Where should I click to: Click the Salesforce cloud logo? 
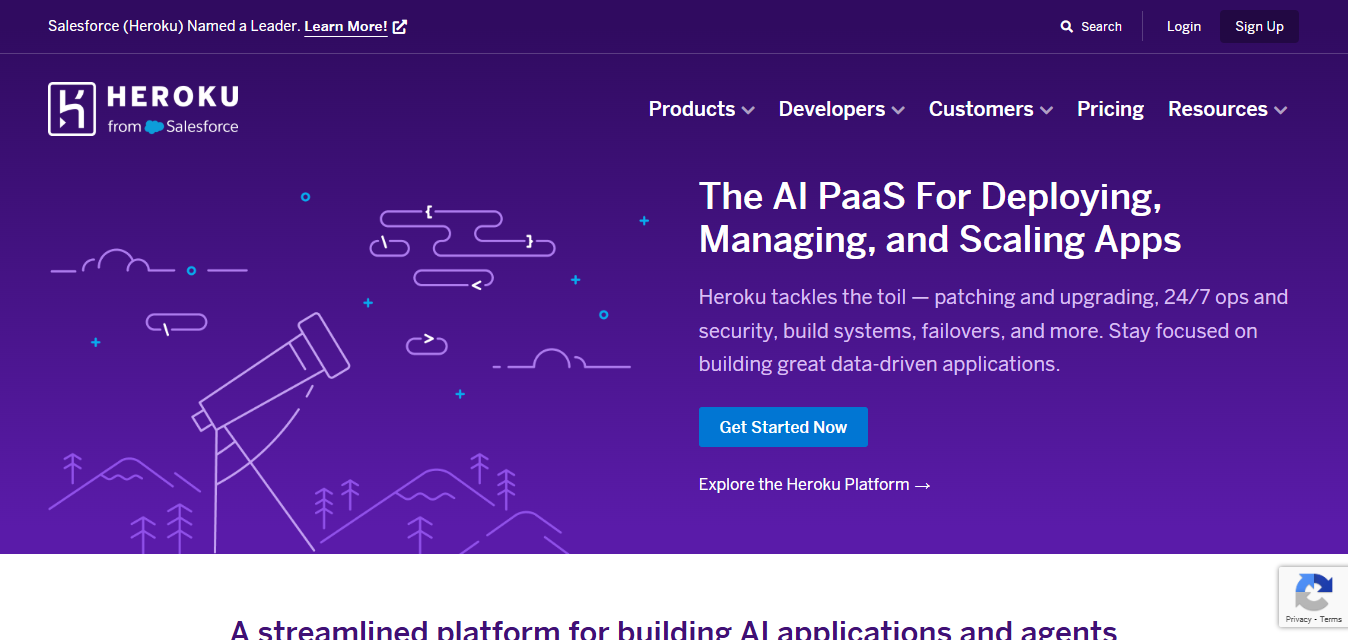click(154, 127)
